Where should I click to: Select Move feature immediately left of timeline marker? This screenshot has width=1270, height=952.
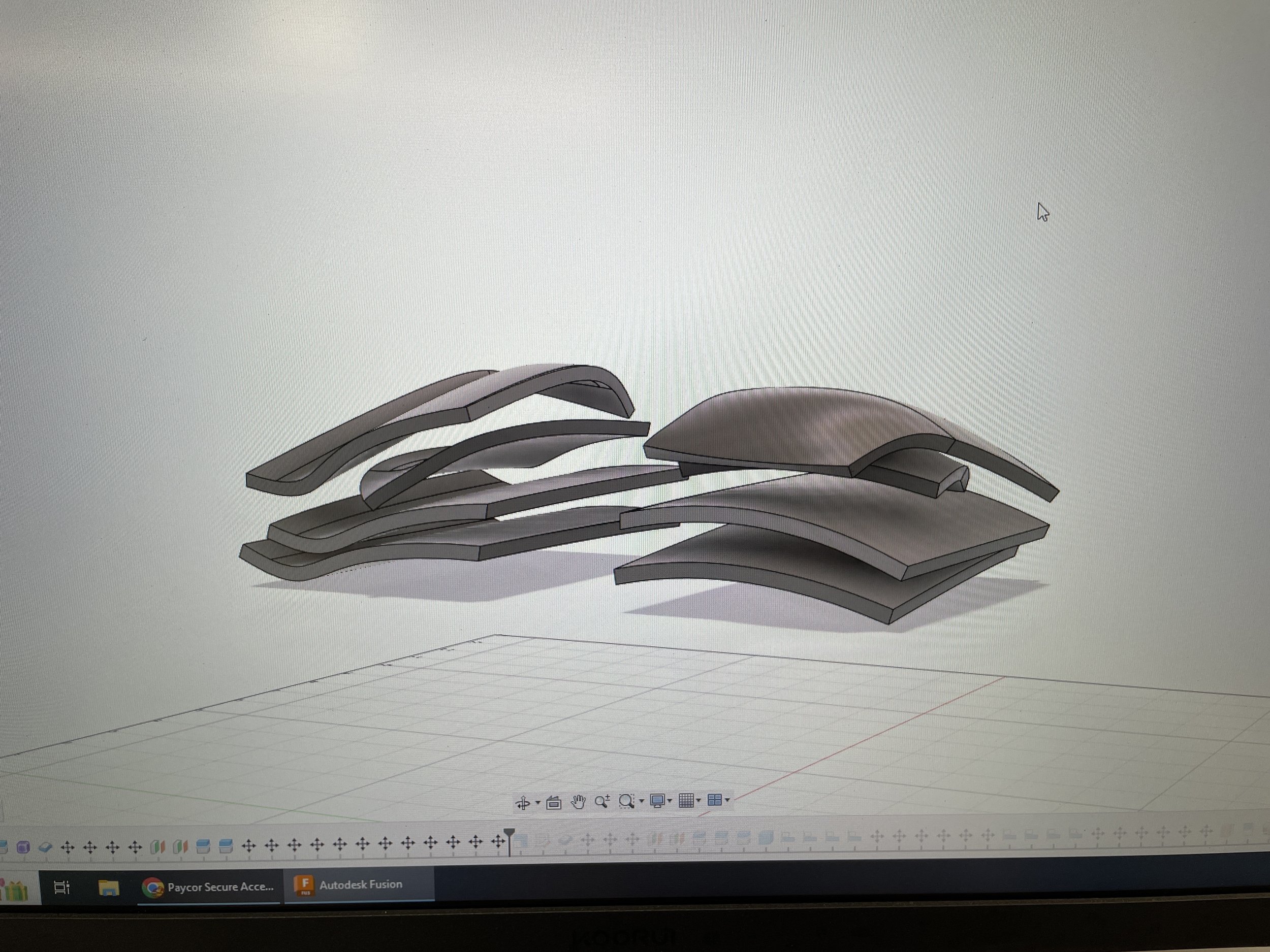pos(498,842)
